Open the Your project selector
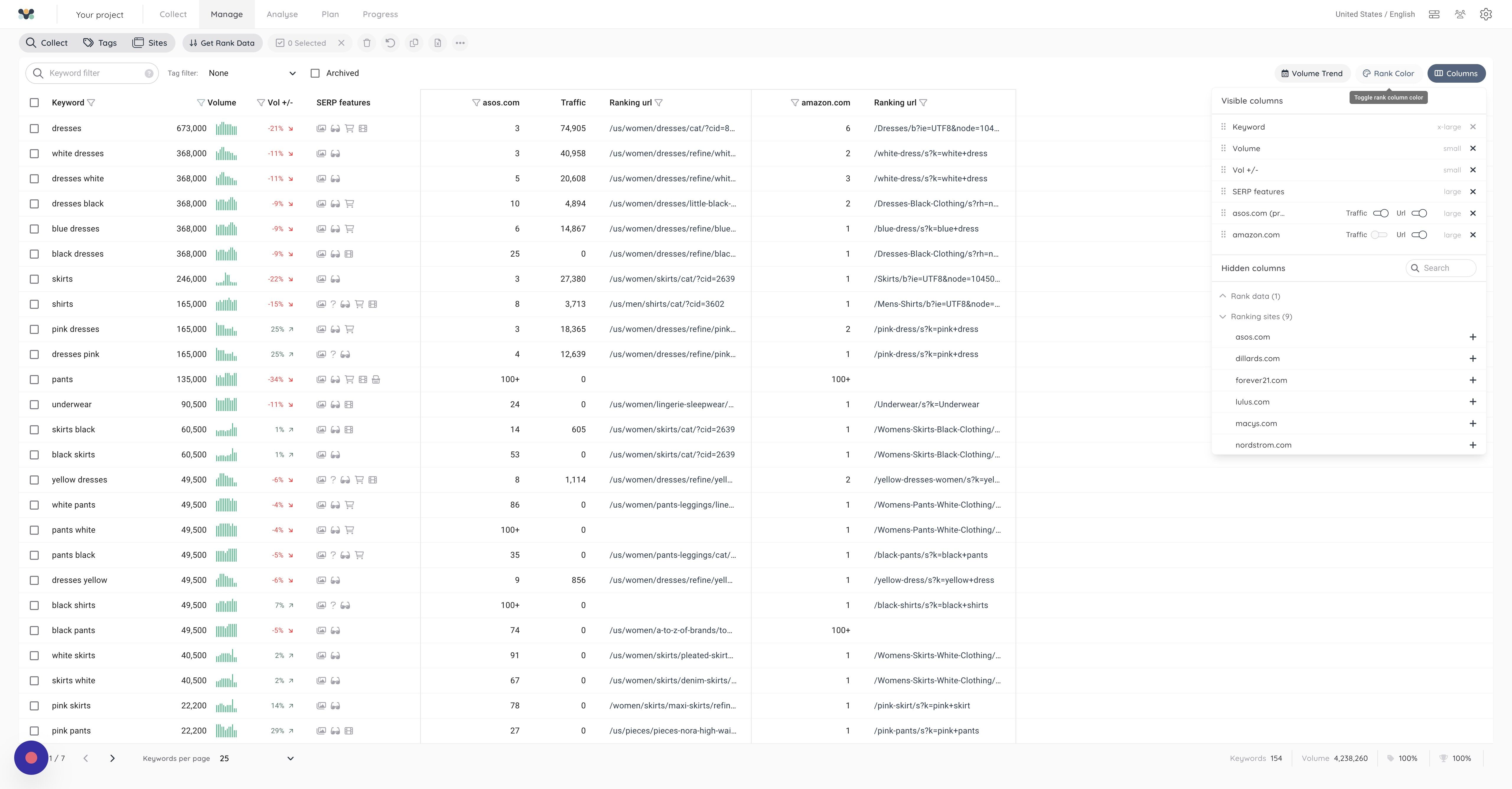Image resolution: width=1512 pixels, height=789 pixels. click(100, 15)
